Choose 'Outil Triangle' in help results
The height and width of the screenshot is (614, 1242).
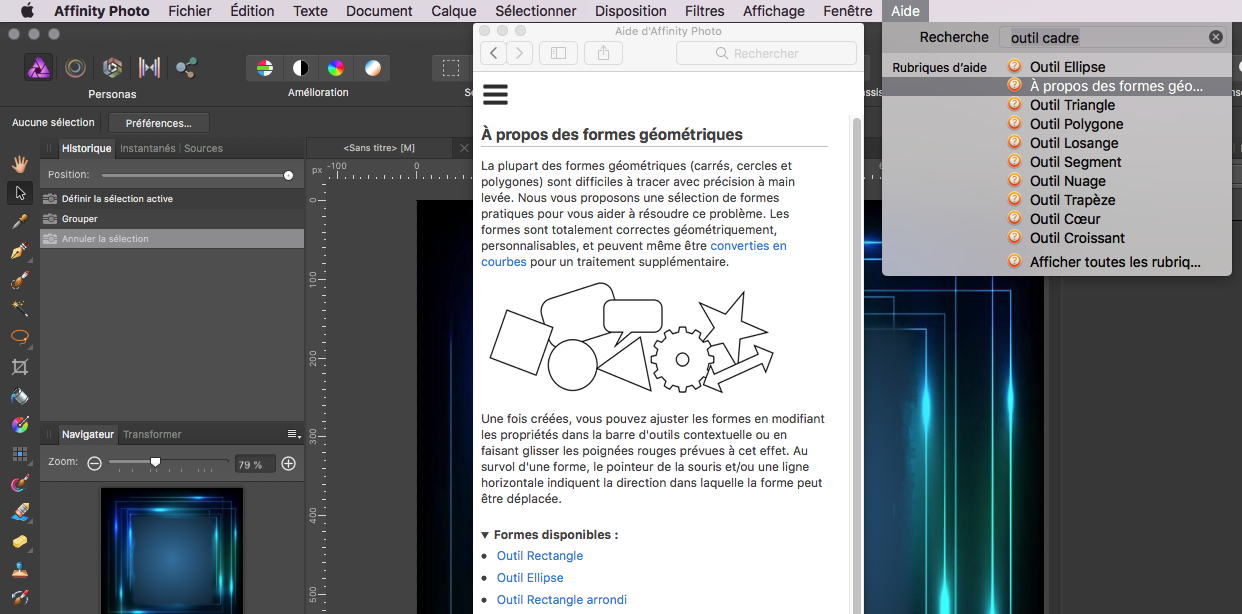click(1073, 105)
